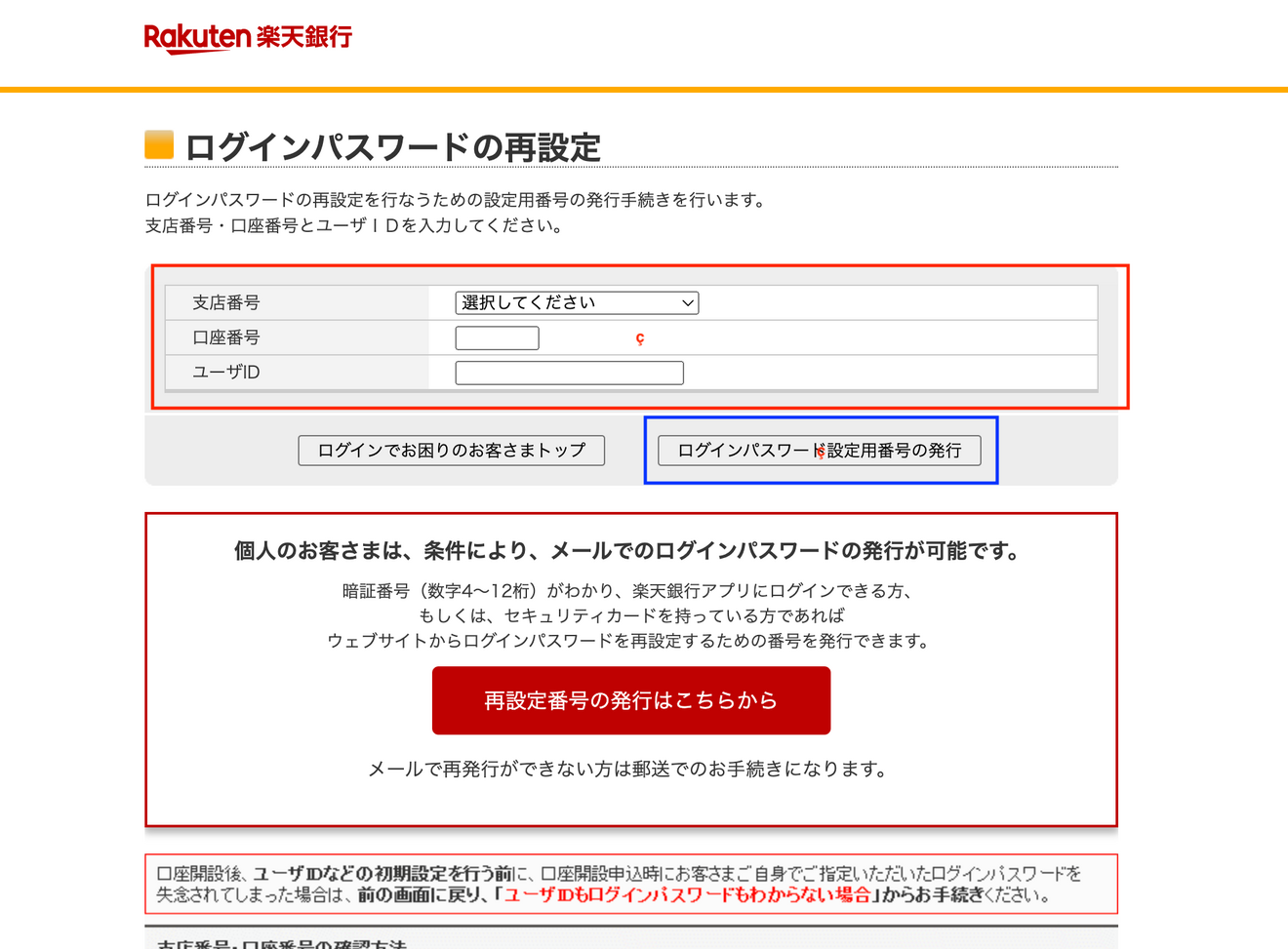Click the orange square beside the page title
Screen dimensions: 1288x949
point(159,144)
